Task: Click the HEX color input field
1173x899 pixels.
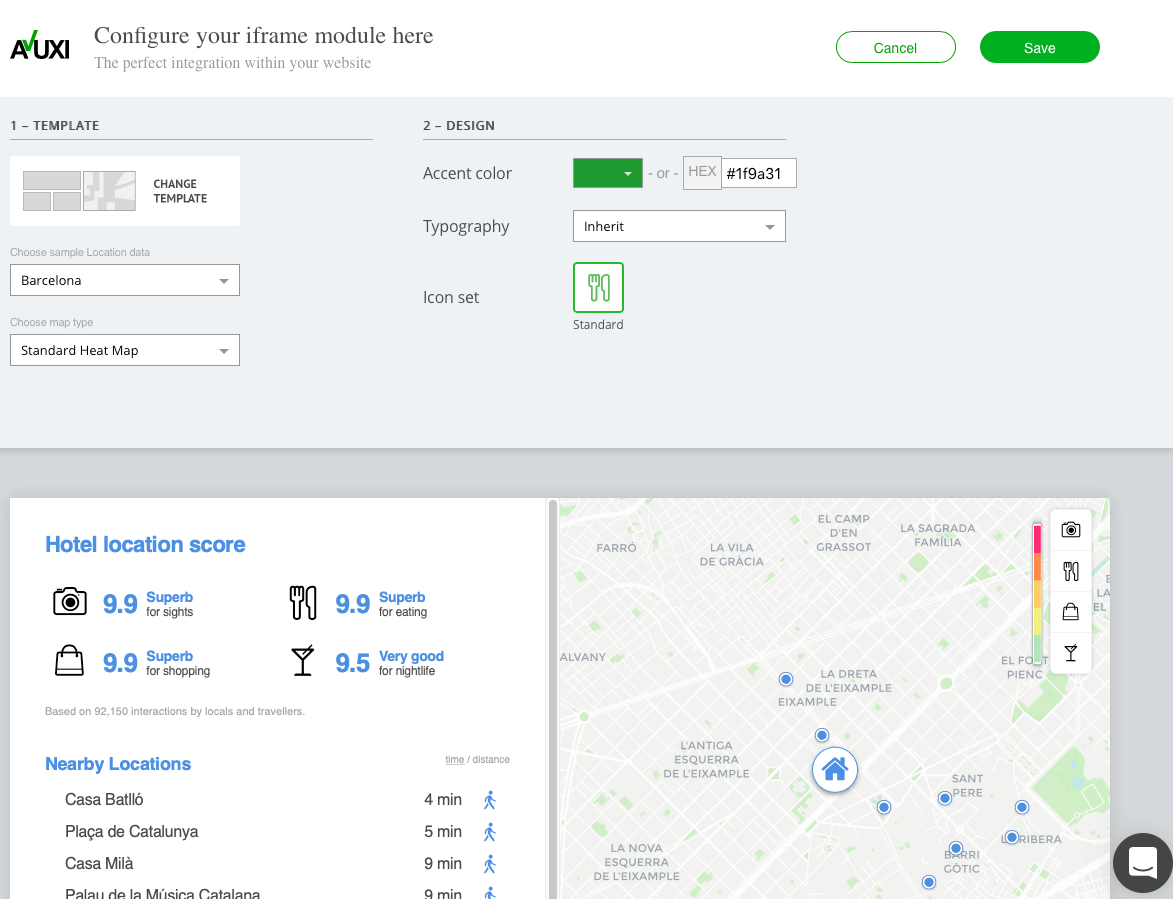Action: [x=759, y=174]
